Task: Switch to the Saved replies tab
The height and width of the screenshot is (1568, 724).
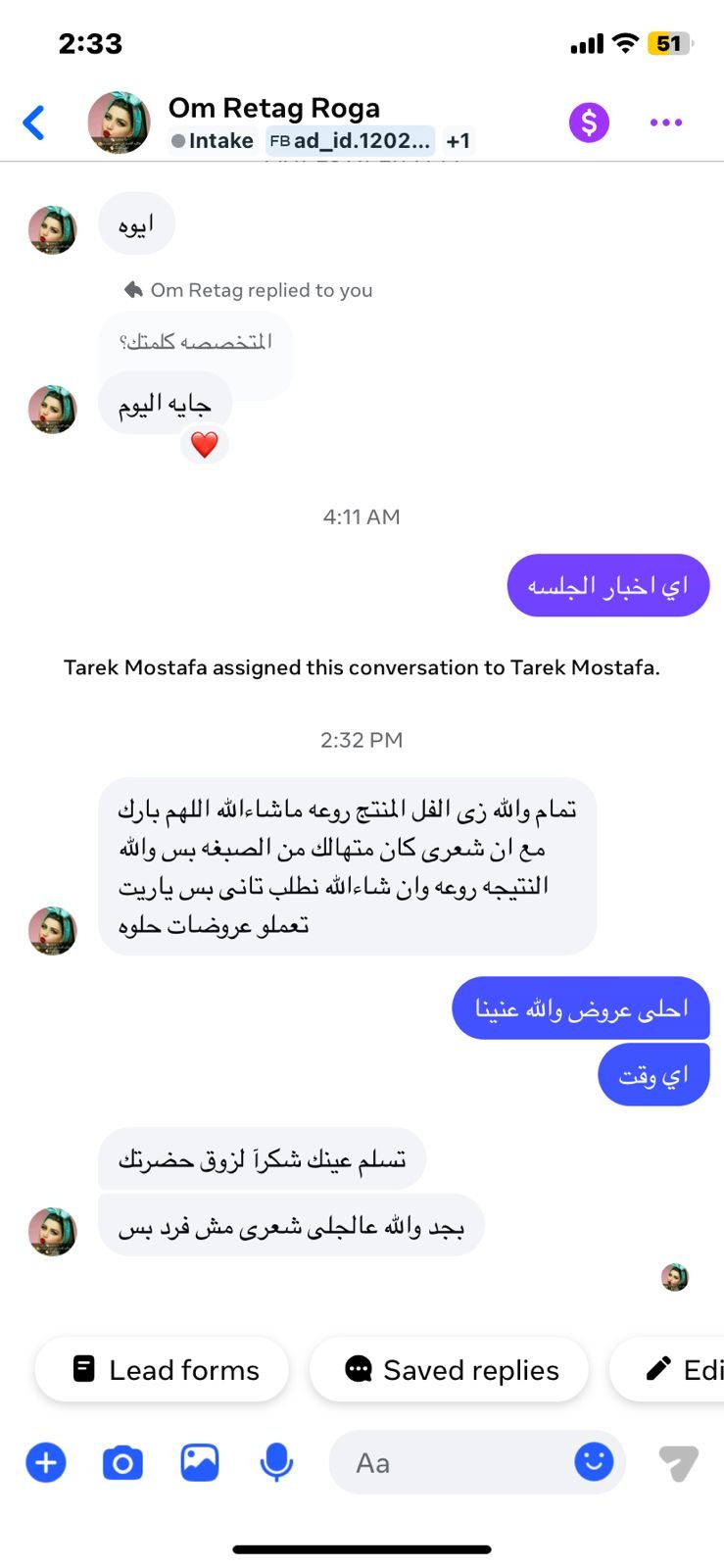Action: tap(449, 1369)
